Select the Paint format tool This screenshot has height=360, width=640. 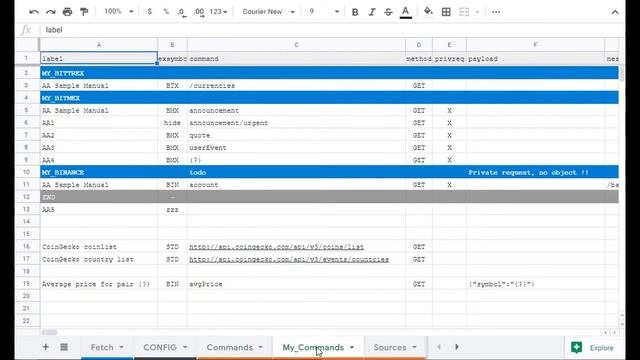pos(84,12)
